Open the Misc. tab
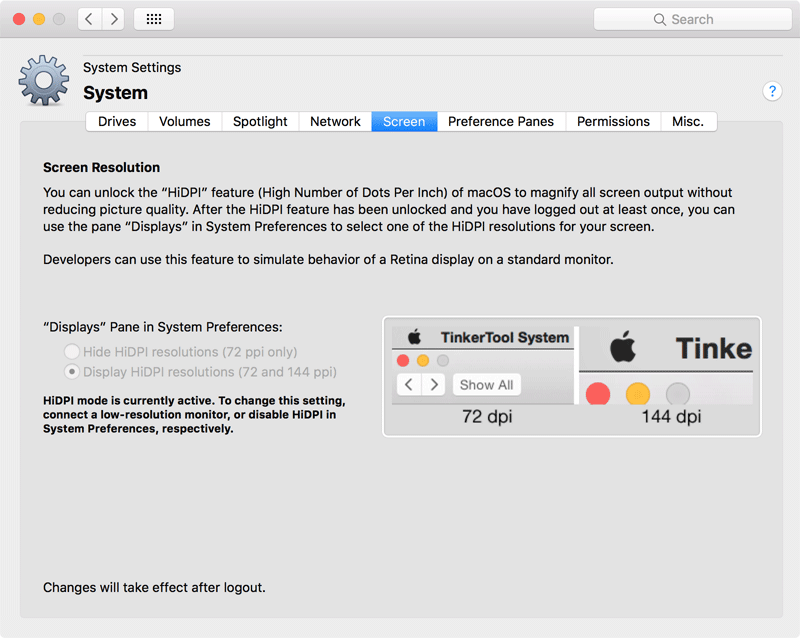 [688, 121]
